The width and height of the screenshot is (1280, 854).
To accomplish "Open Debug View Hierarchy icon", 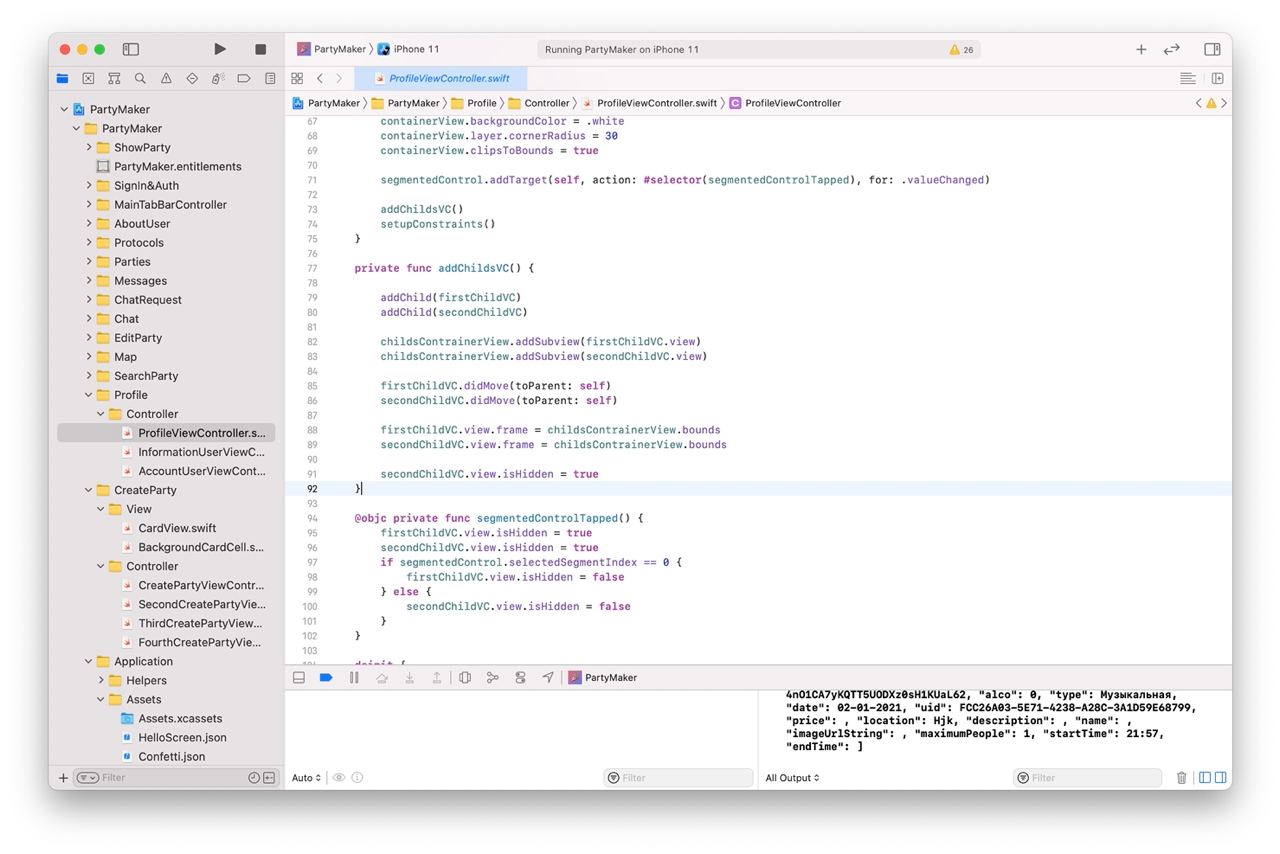I will [465, 677].
